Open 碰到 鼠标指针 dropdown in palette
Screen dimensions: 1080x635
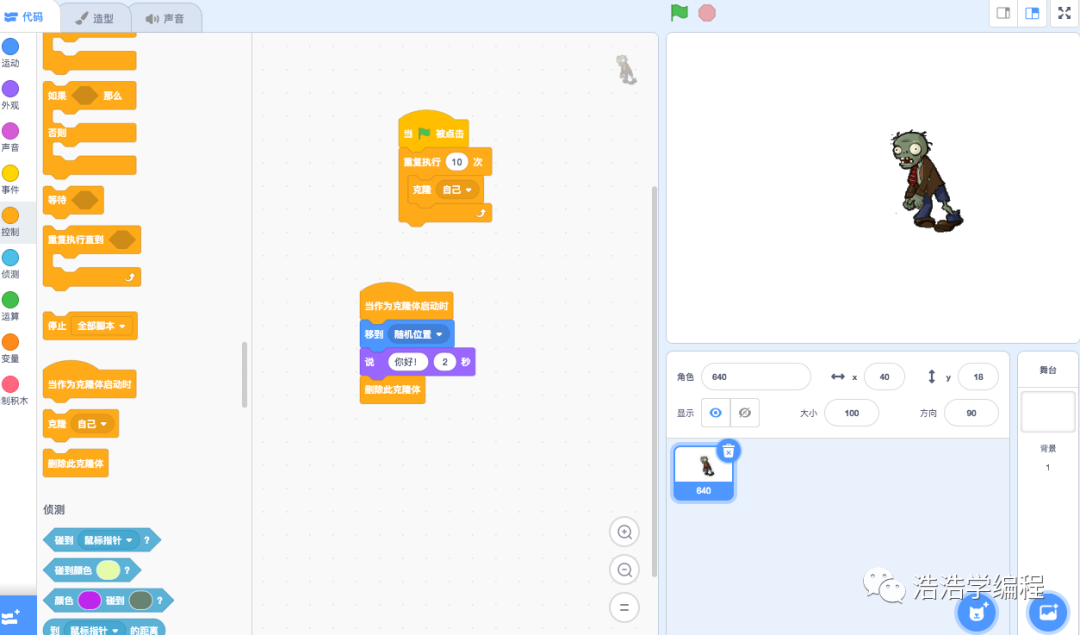108,541
